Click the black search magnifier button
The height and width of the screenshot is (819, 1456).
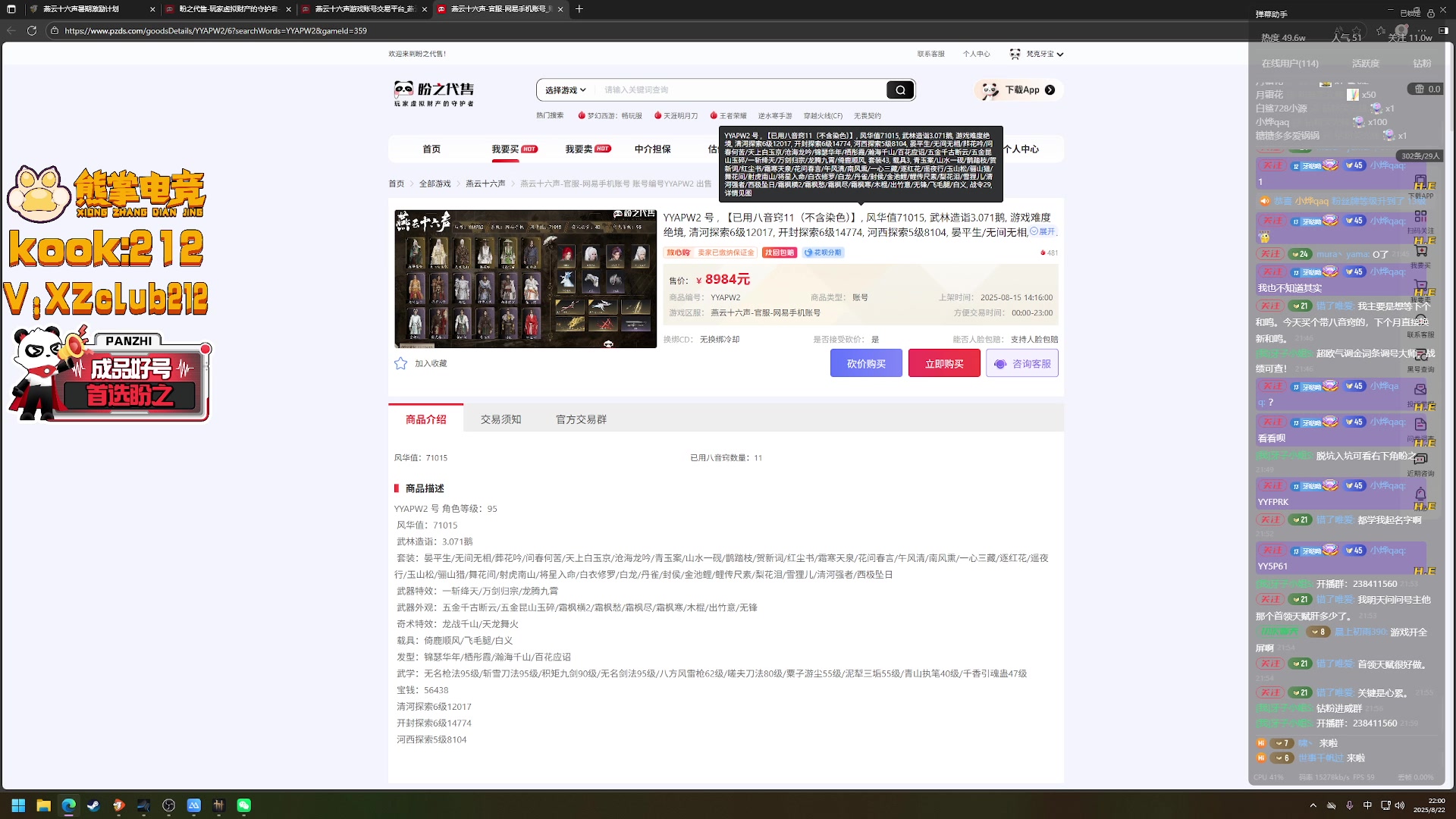(900, 90)
